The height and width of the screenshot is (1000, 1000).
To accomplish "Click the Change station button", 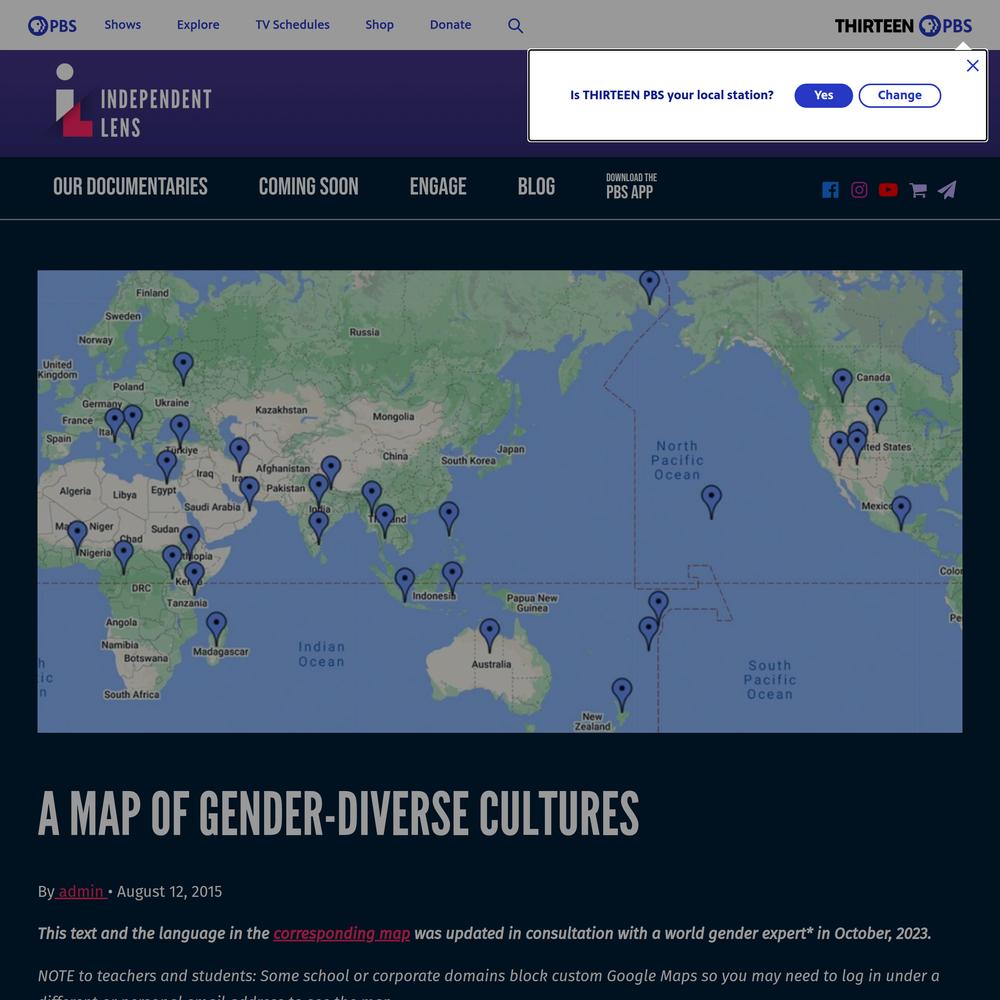I will 899,96.
